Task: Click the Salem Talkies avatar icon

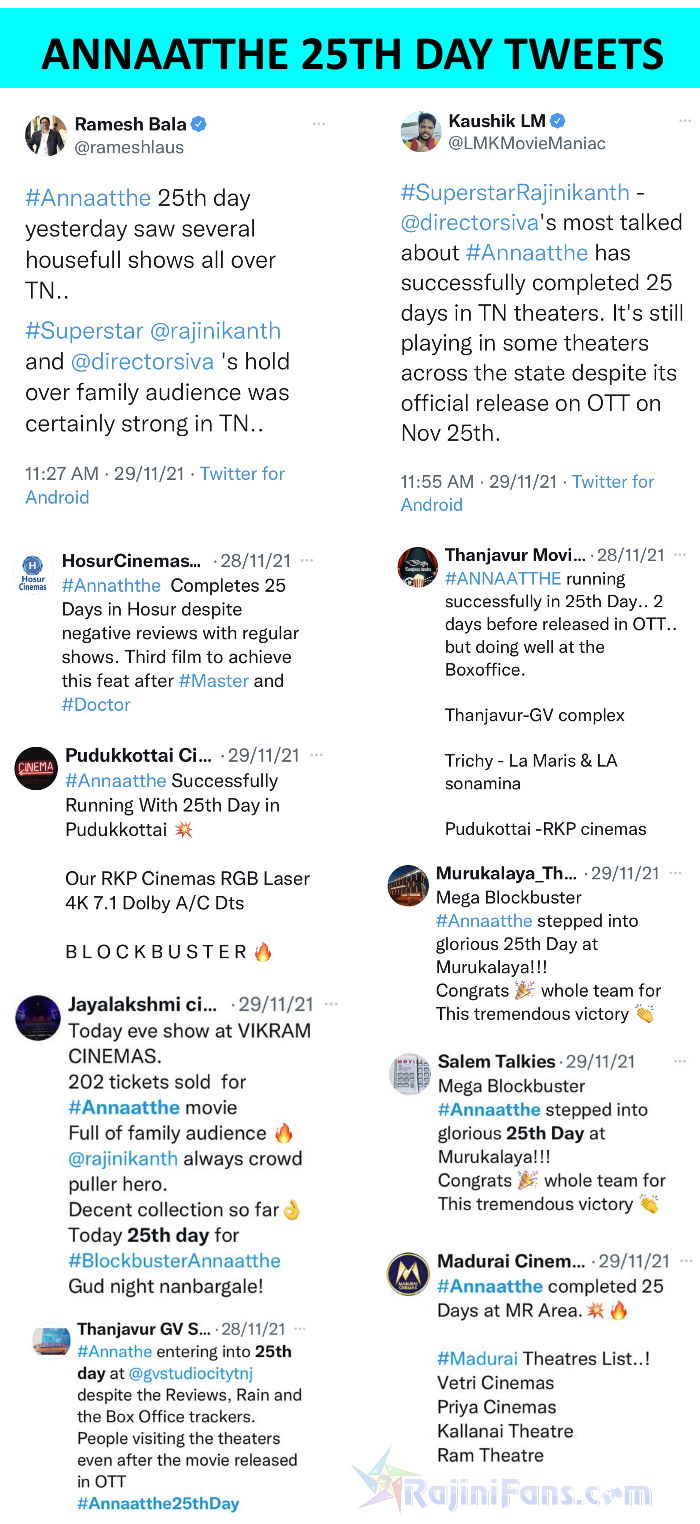Action: [x=408, y=1074]
